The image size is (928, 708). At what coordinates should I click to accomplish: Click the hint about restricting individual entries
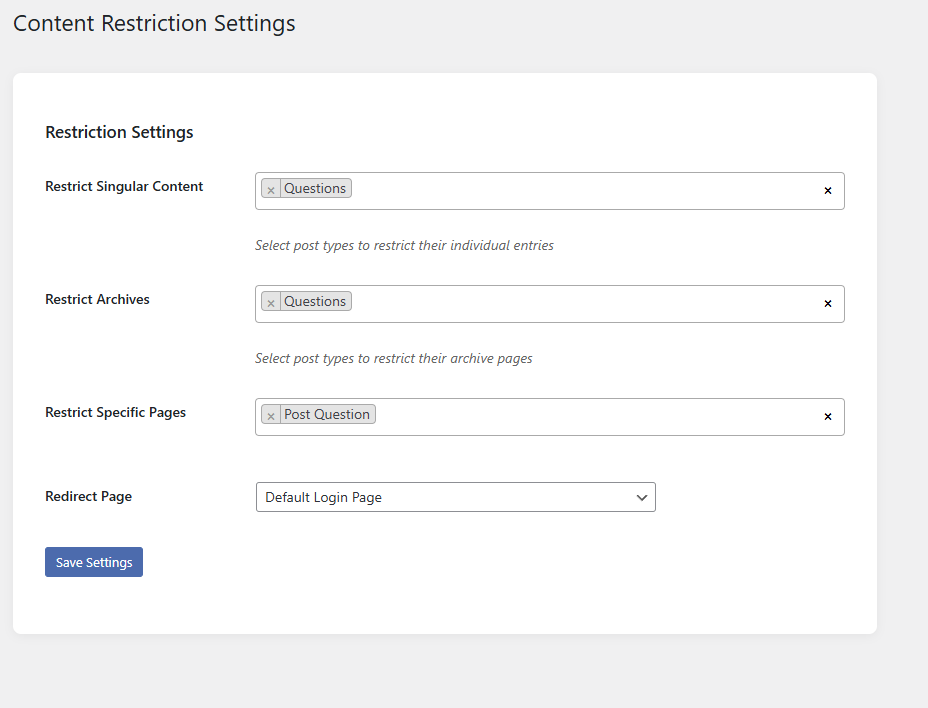[x=404, y=246]
